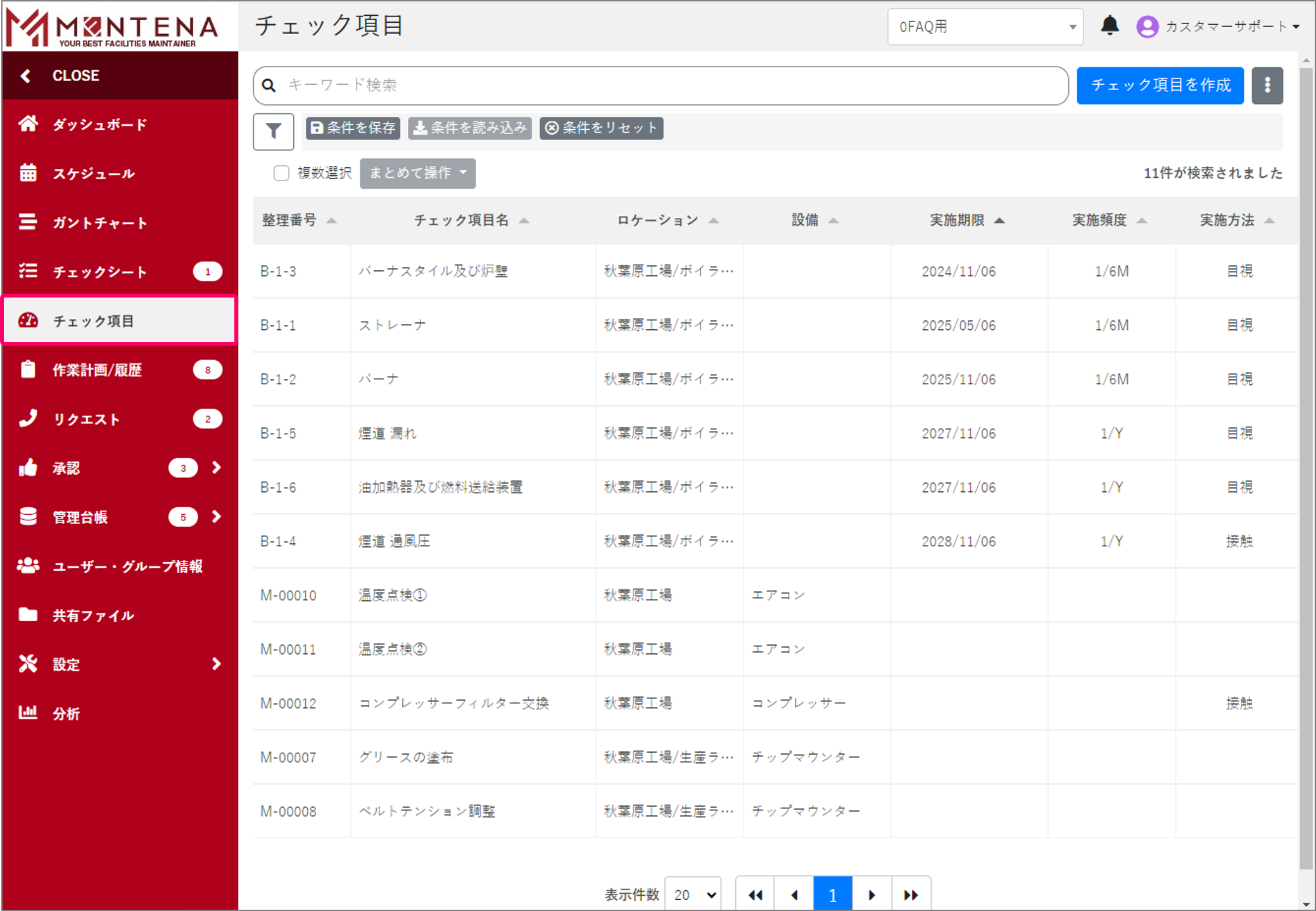This screenshot has height=911, width=1316.
Task: Select the ガントチャート icon
Action: pyautogui.click(x=28, y=222)
